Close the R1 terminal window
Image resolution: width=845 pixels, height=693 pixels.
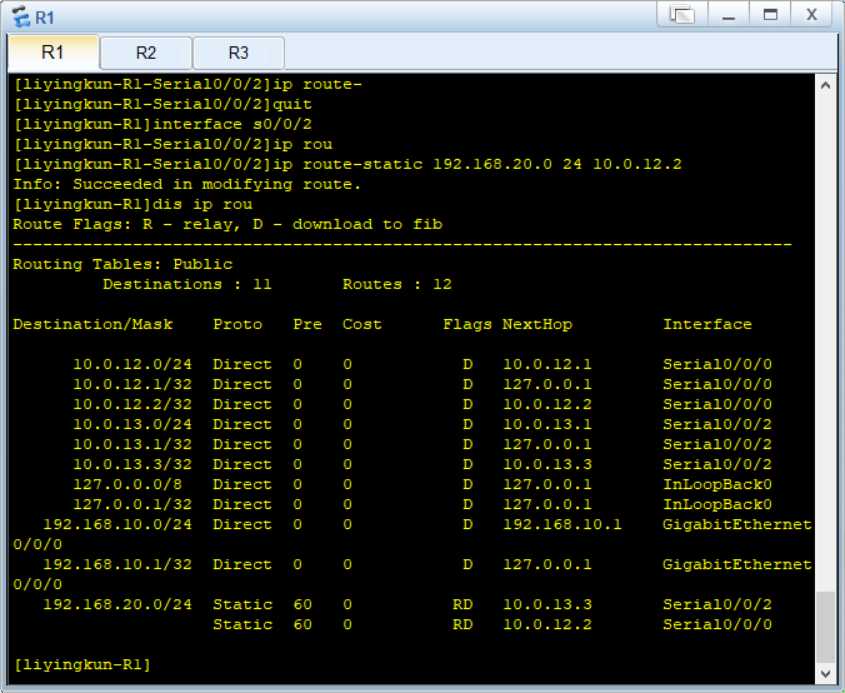[x=812, y=15]
